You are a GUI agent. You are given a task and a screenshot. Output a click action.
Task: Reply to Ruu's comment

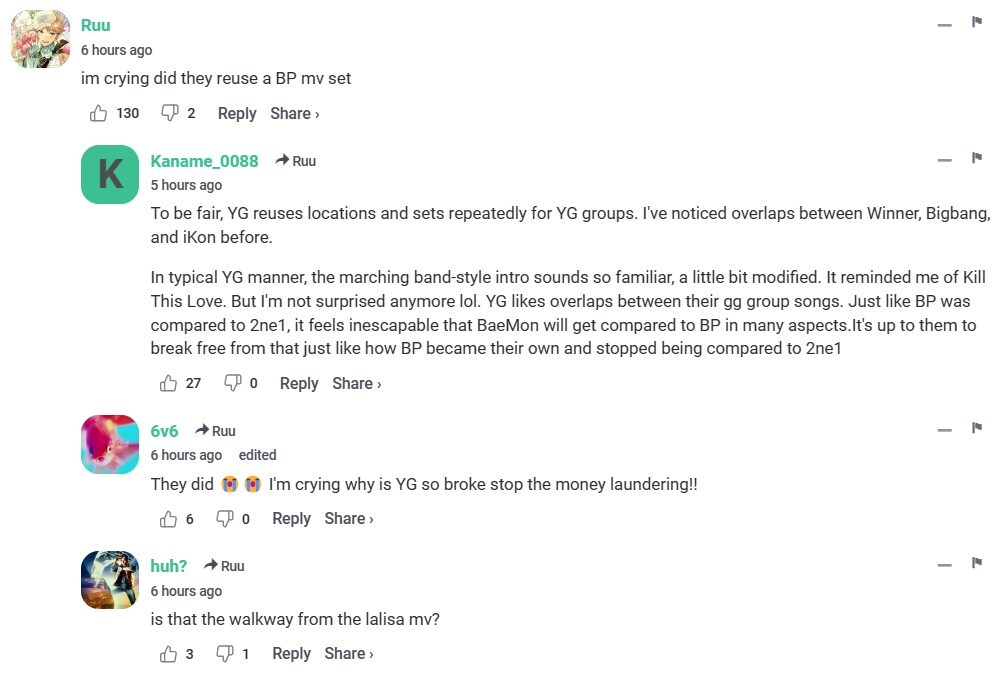pyautogui.click(x=237, y=114)
